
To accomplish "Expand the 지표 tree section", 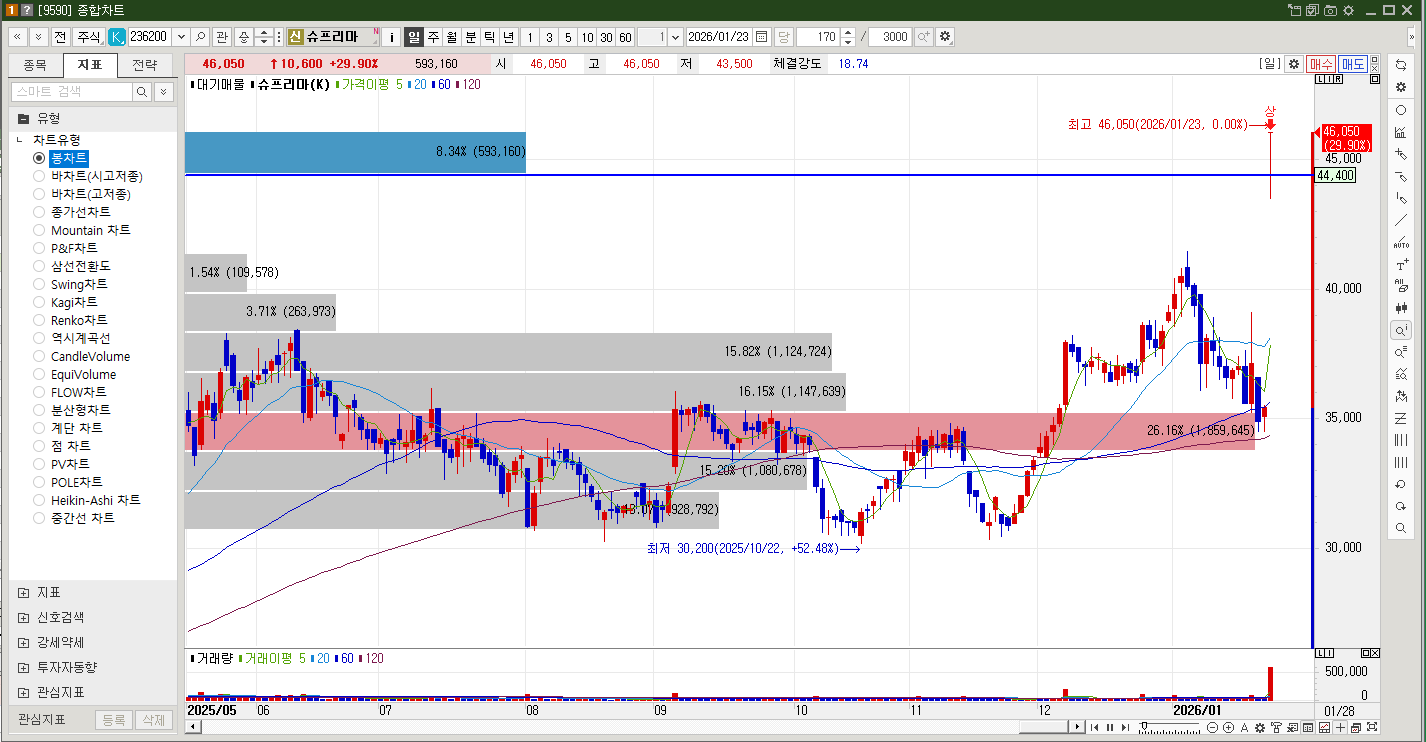I will coord(23,592).
